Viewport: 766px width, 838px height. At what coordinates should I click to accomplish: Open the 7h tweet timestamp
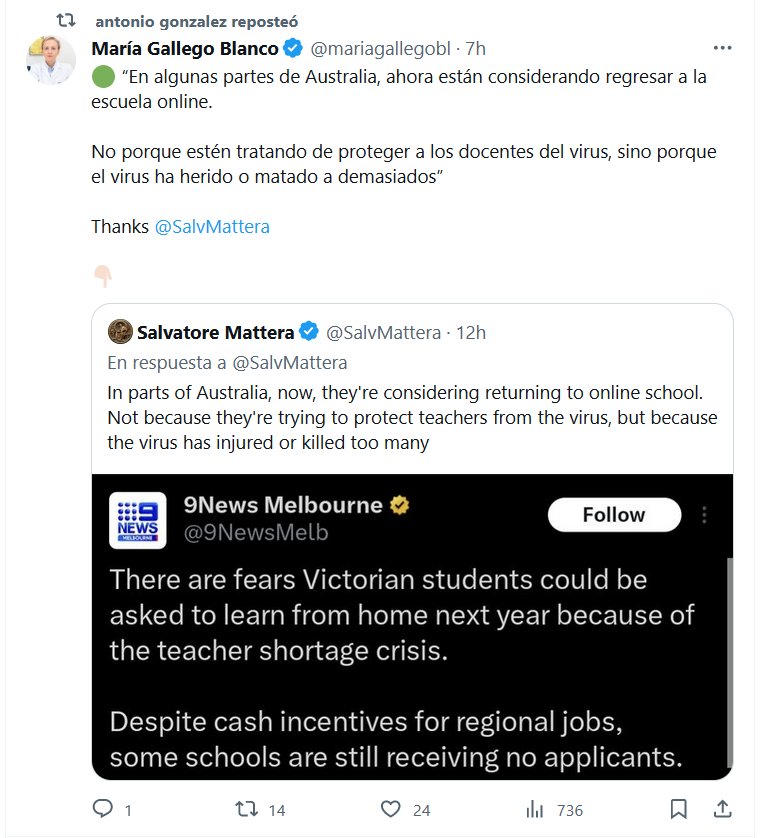click(x=476, y=48)
